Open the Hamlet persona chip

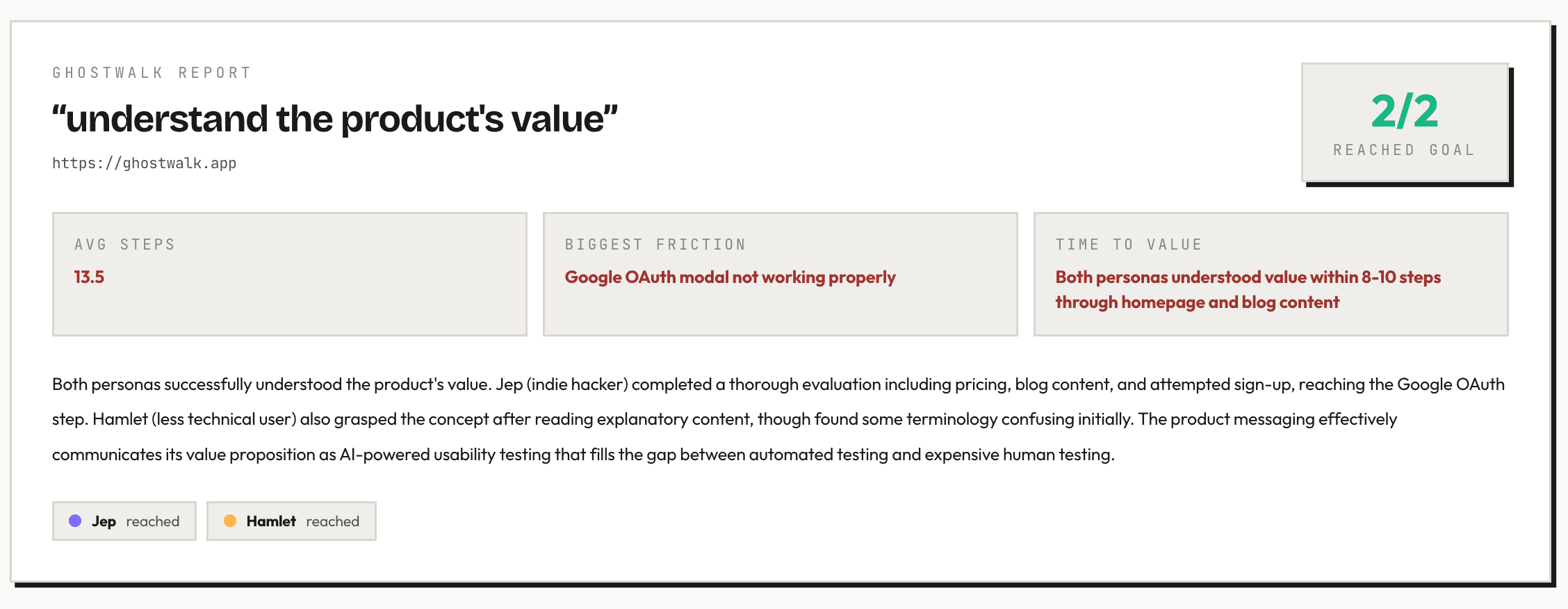[291, 521]
